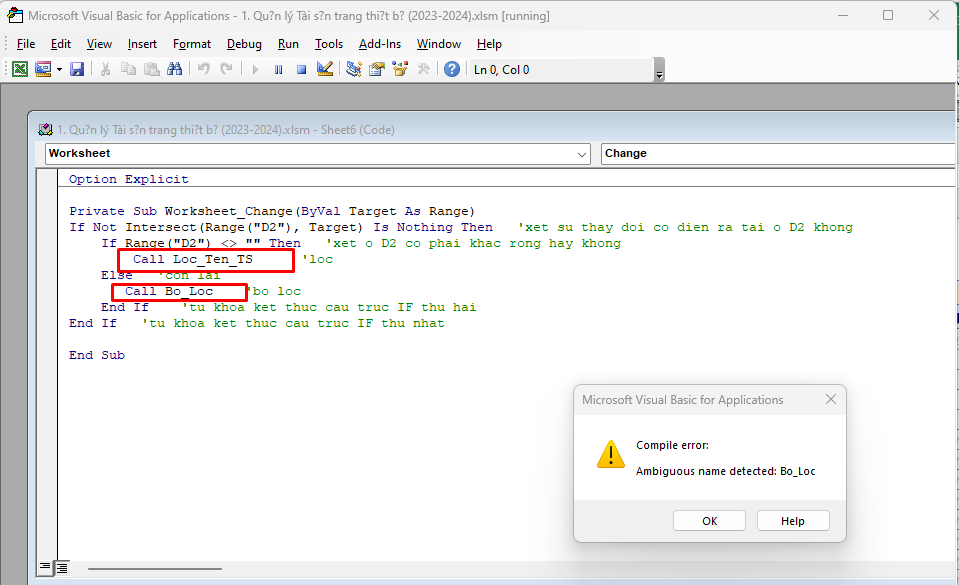Click the Insert UserForm toolbar icon

coord(43,69)
